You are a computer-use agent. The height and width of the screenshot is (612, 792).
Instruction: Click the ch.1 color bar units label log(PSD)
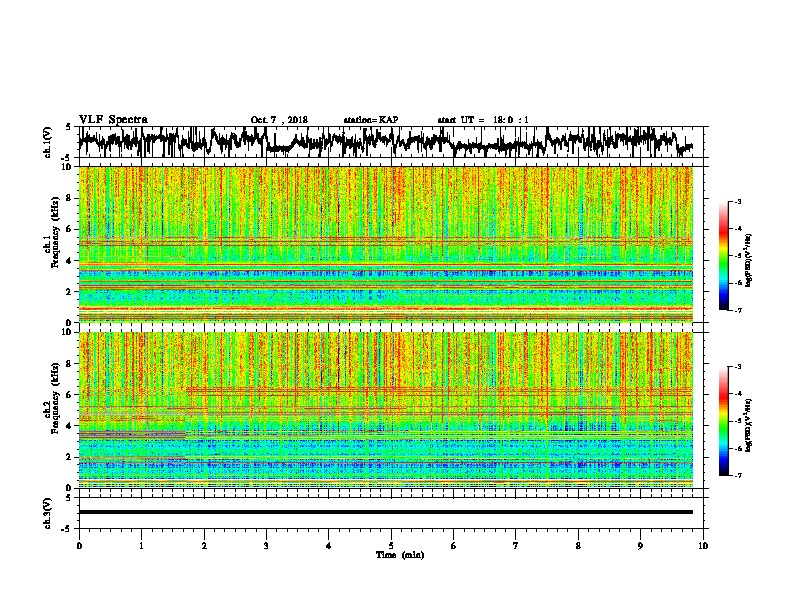coord(749,260)
